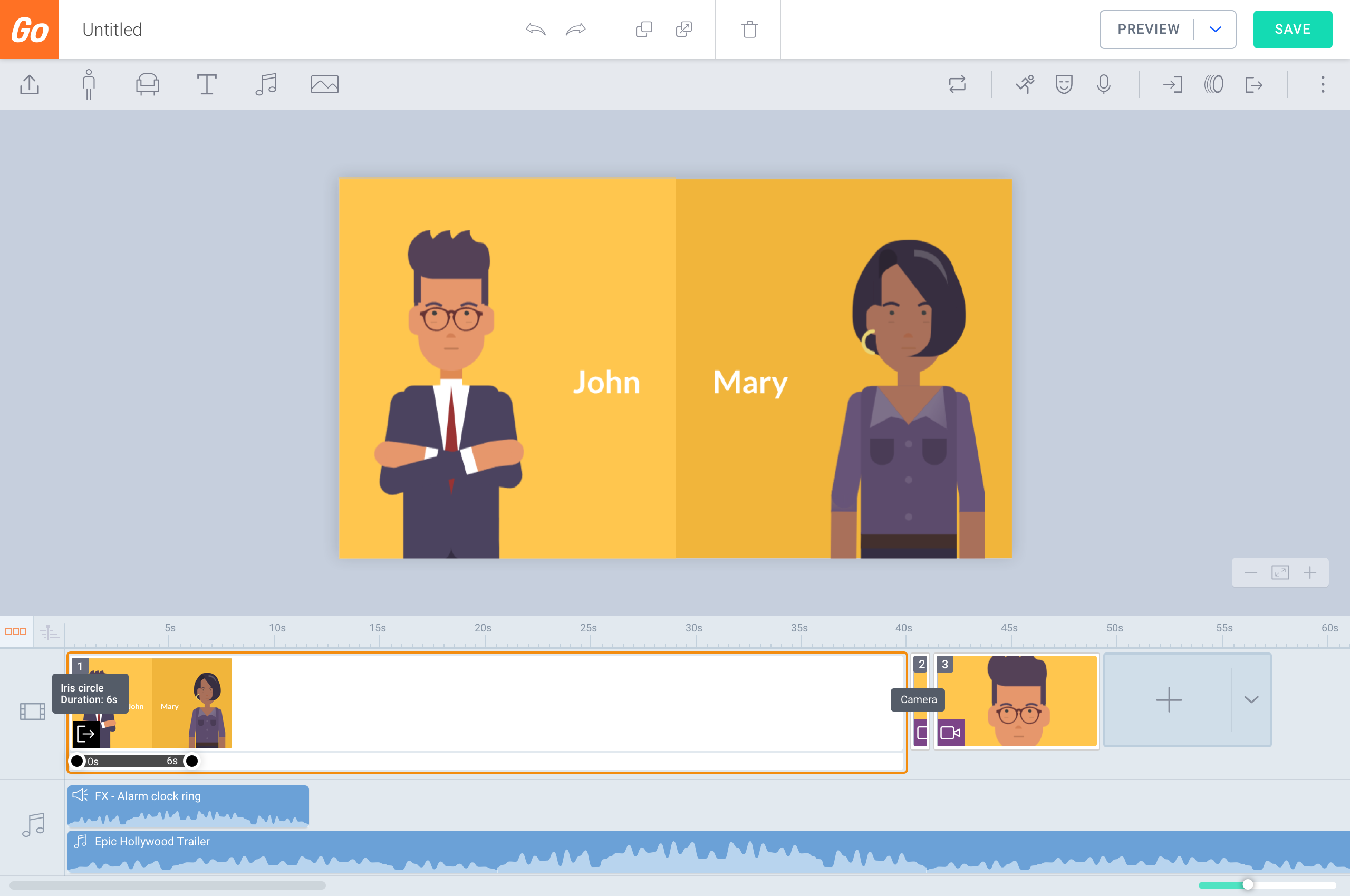Open the expression mask icon
Viewport: 1350px width, 896px height.
(x=1064, y=84)
